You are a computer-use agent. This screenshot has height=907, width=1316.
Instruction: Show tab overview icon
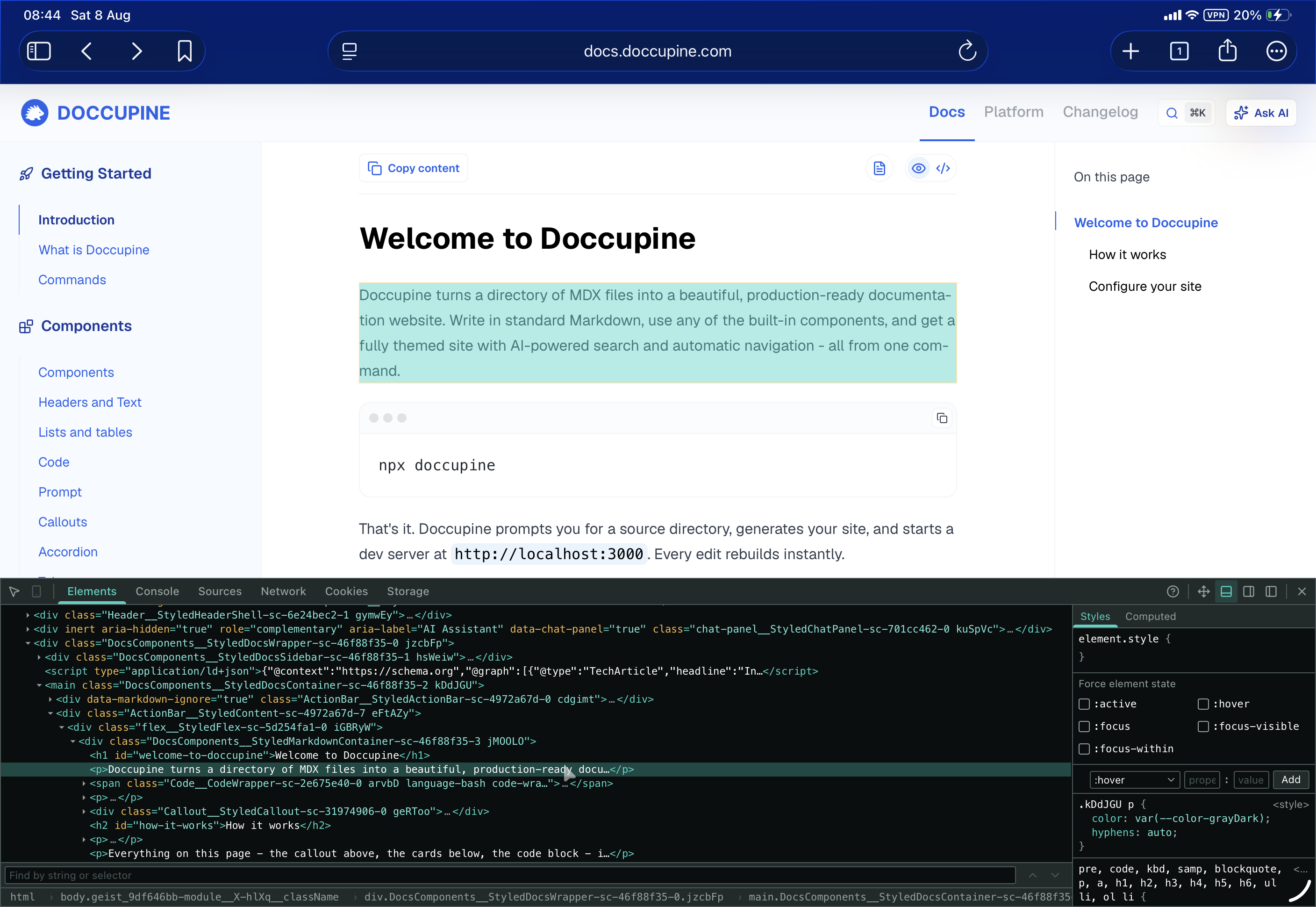coord(1179,51)
